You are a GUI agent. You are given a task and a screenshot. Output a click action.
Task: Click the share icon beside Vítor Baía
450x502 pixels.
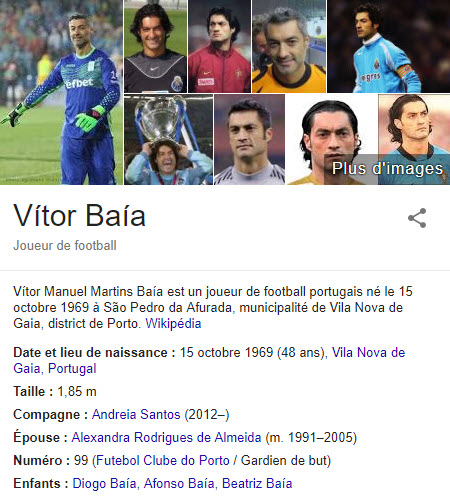(x=417, y=218)
